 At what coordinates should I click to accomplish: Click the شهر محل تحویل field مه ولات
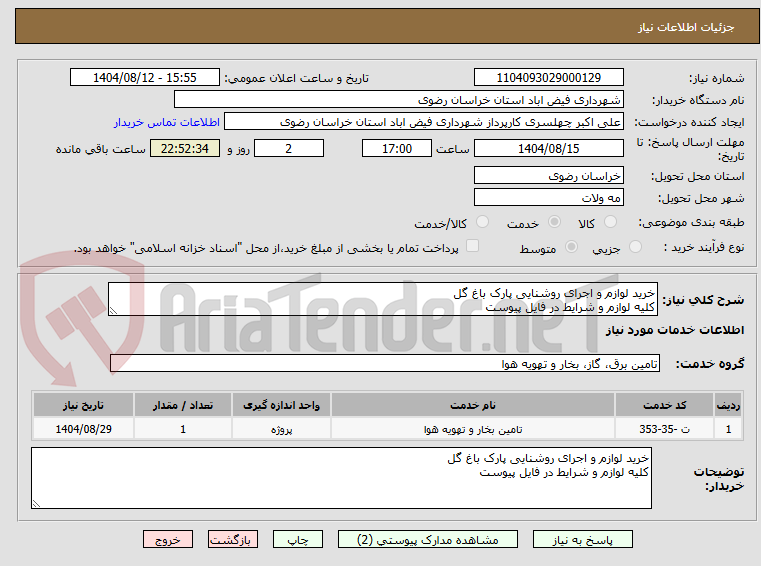click(x=548, y=198)
